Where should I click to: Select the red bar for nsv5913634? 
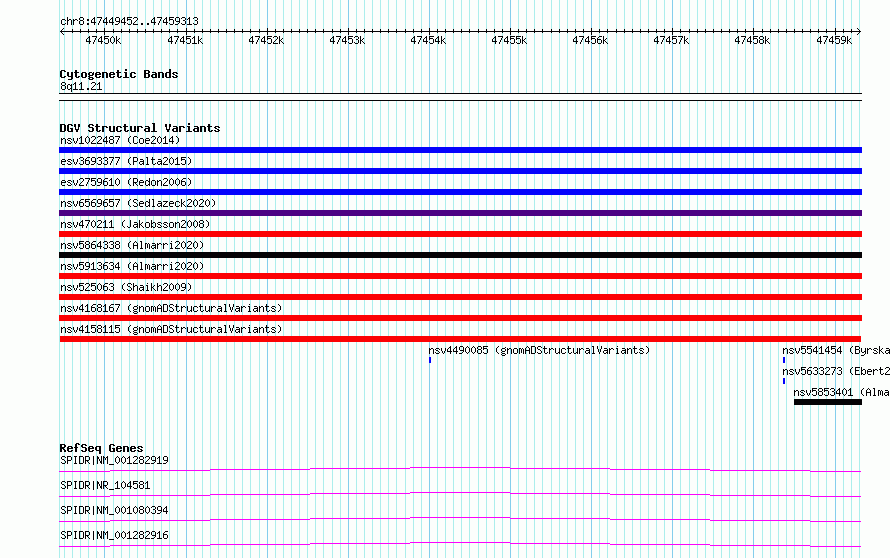click(460, 276)
